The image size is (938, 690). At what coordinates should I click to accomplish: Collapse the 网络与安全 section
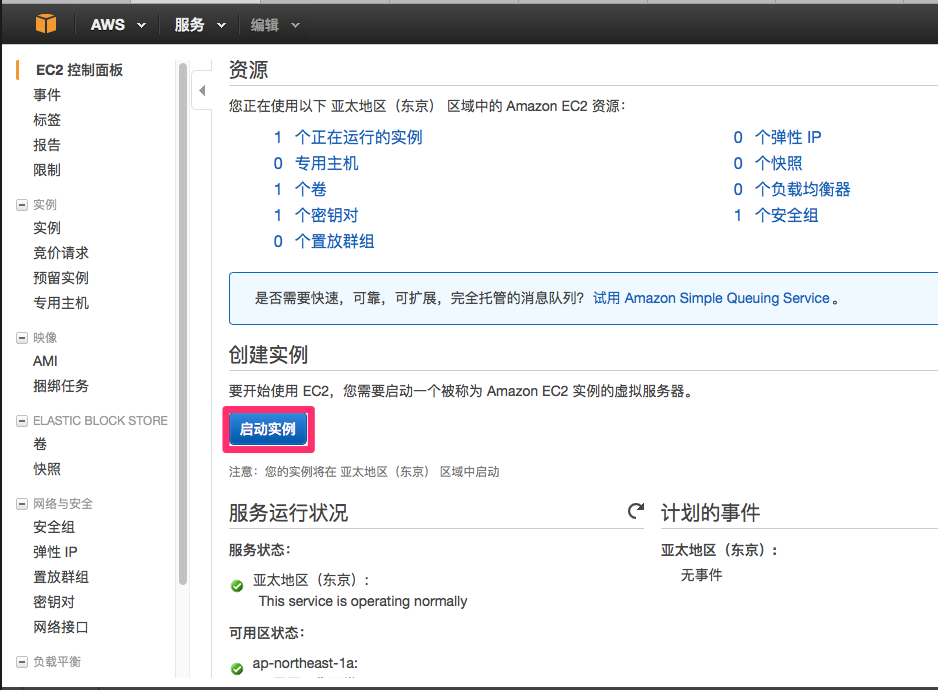pos(22,504)
